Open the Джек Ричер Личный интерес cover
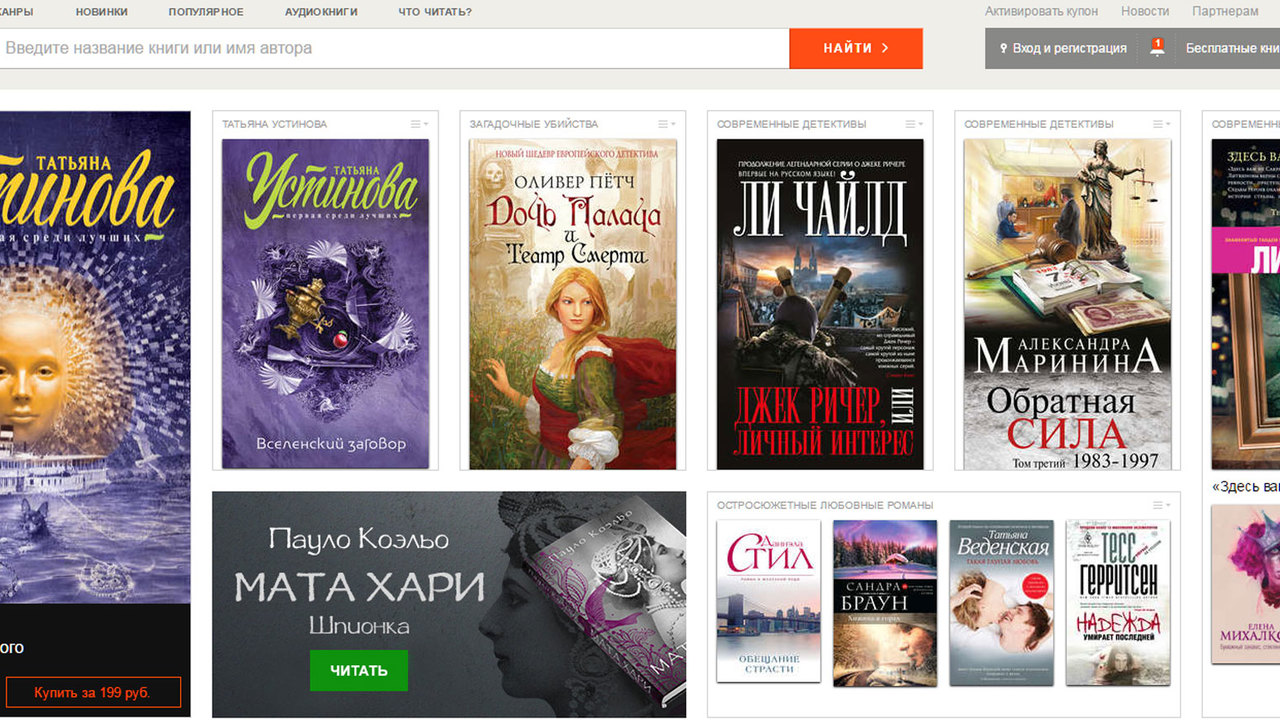This screenshot has height=720, width=1280. pyautogui.click(x=820, y=304)
